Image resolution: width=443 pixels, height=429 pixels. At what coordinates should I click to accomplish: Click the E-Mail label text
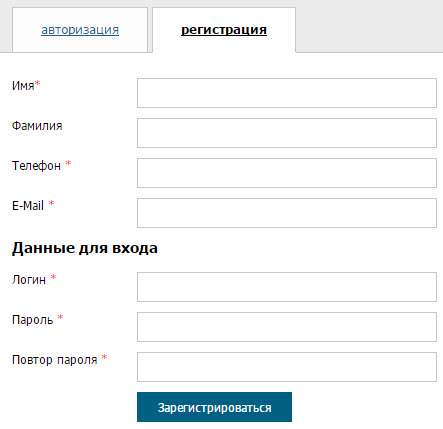click(28, 206)
